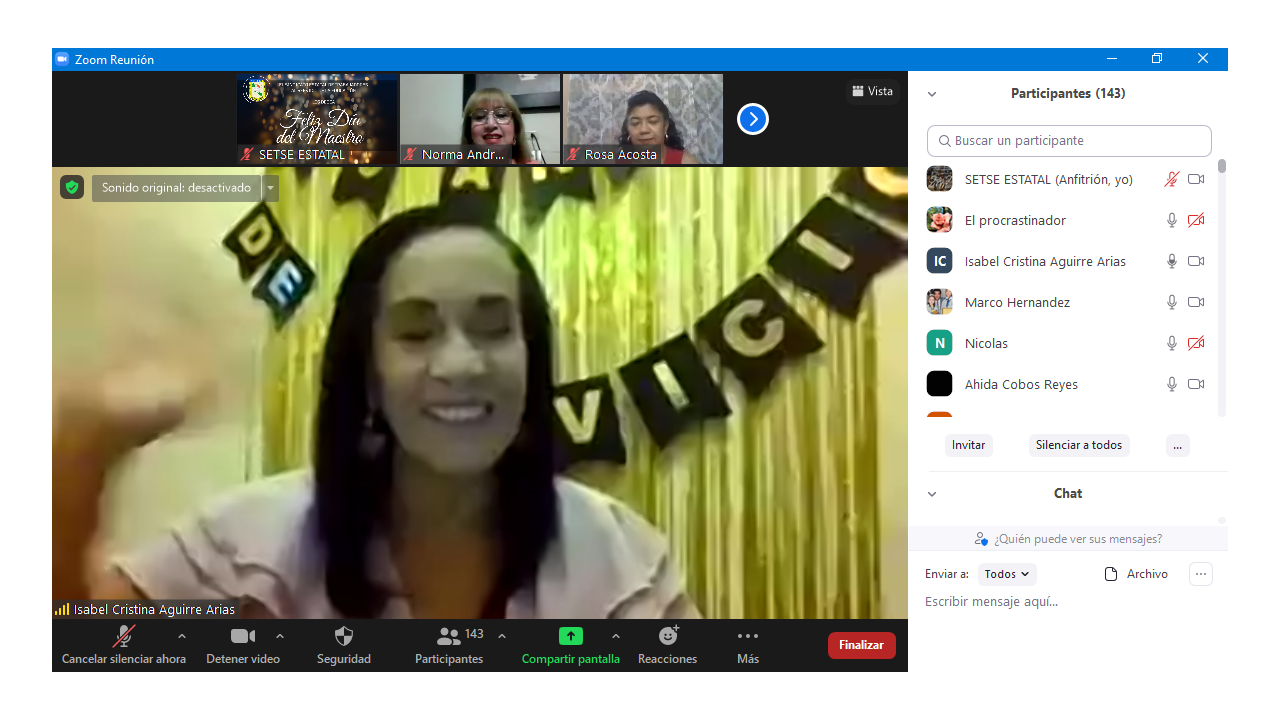Open the Vista layout menu

[x=872, y=91]
